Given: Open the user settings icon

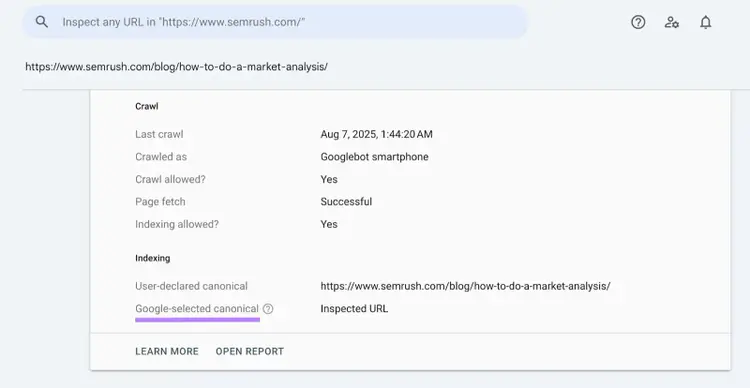Looking at the screenshot, I should pyautogui.click(x=672, y=22).
